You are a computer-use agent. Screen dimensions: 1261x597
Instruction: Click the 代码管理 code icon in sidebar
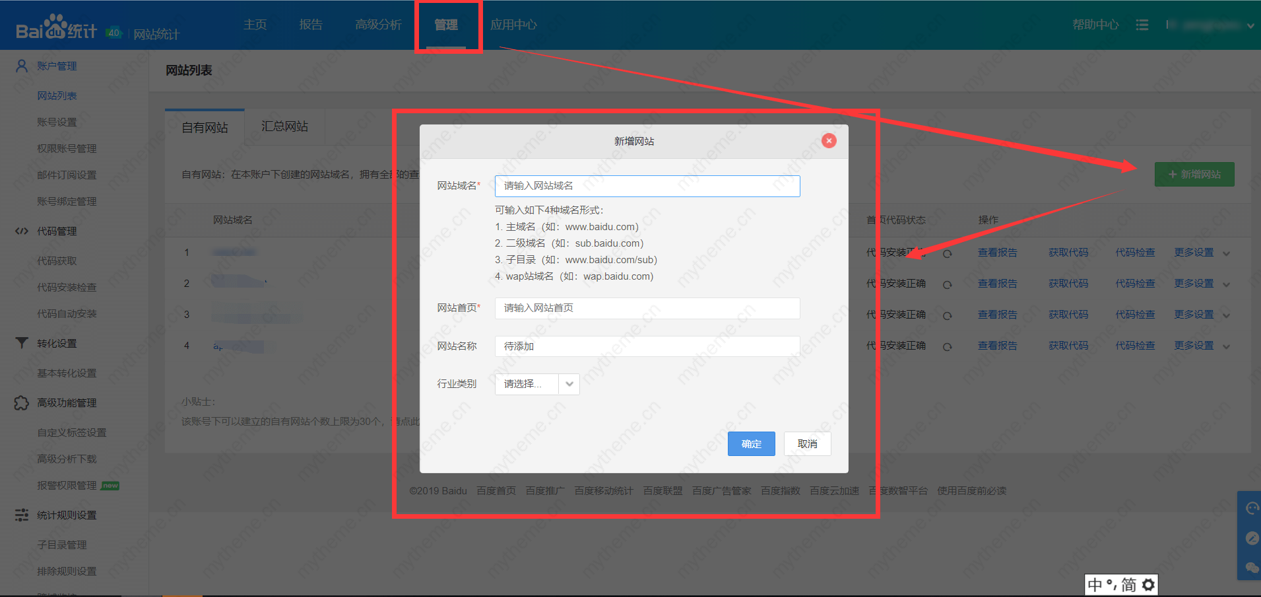[21, 231]
